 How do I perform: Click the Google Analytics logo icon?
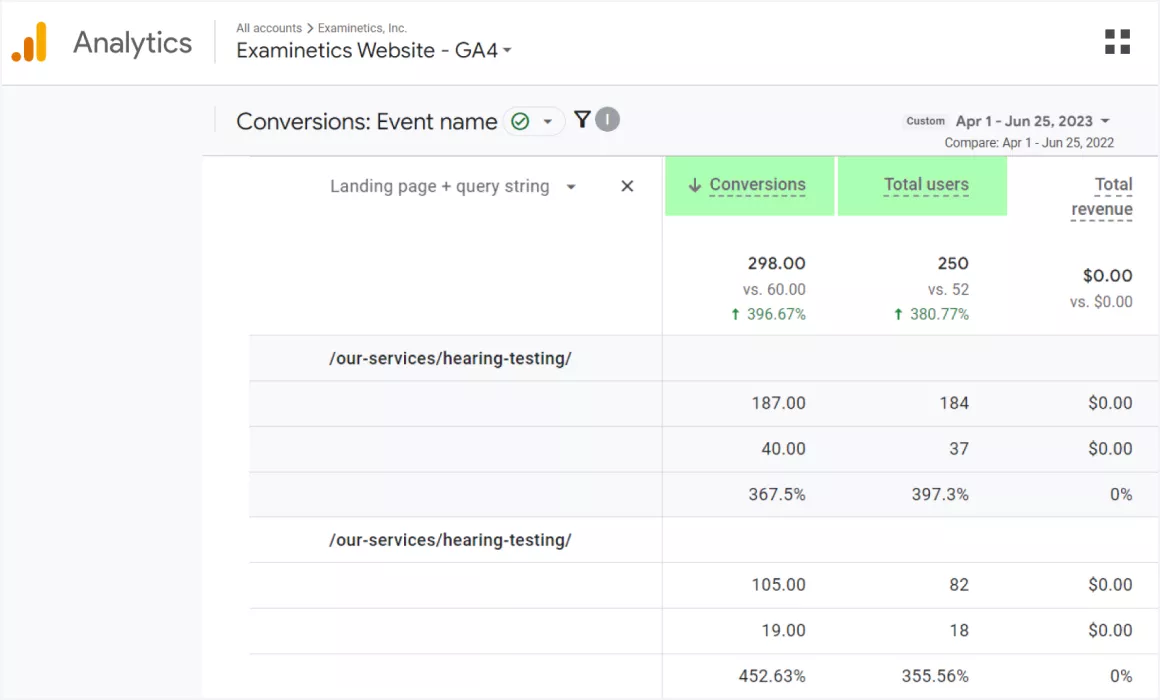[x=29, y=42]
